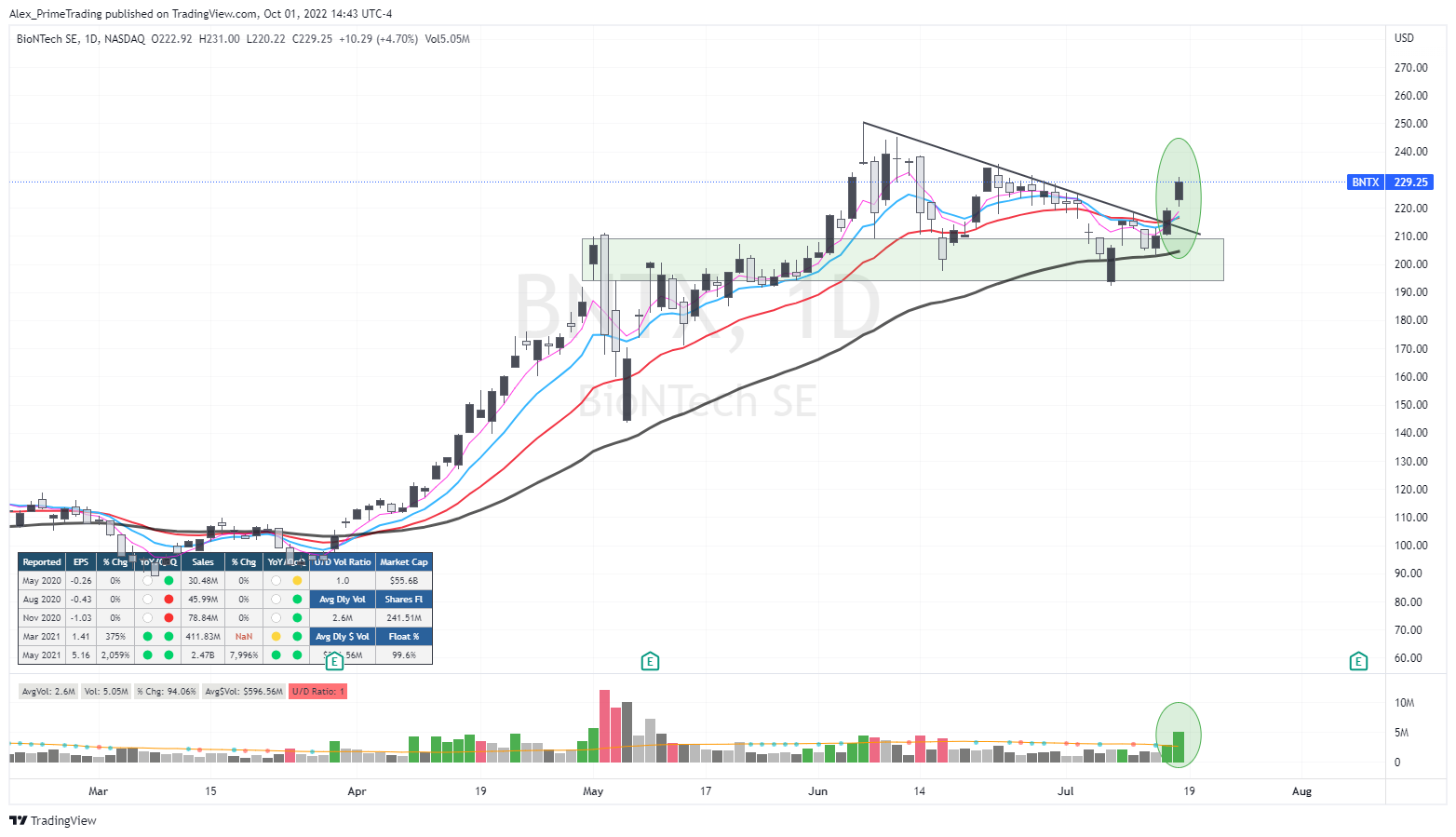Select the May 2021 reported date cell
This screenshot has height=837, width=1456.
[42, 655]
